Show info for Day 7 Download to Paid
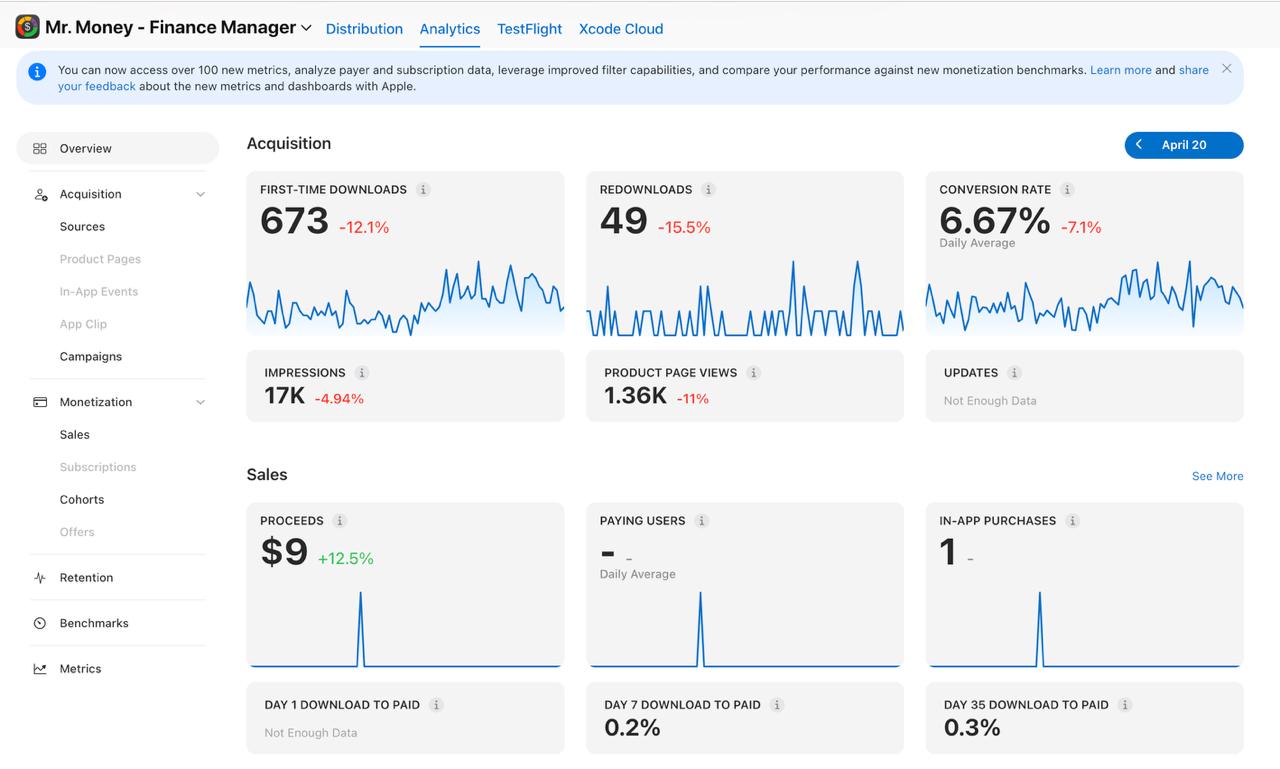The image size is (1280, 769). click(777, 705)
